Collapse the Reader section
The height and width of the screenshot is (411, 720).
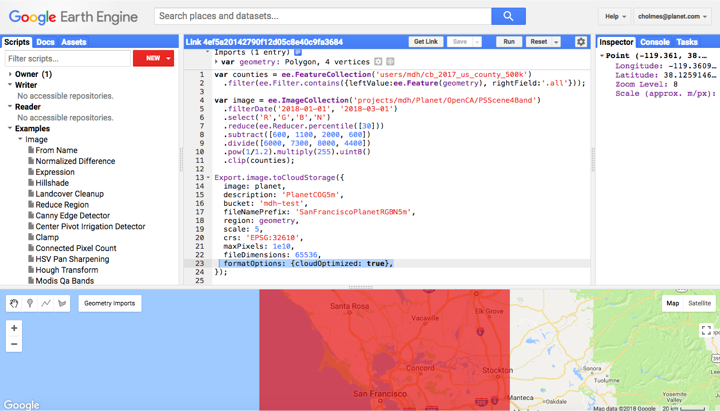(10, 106)
